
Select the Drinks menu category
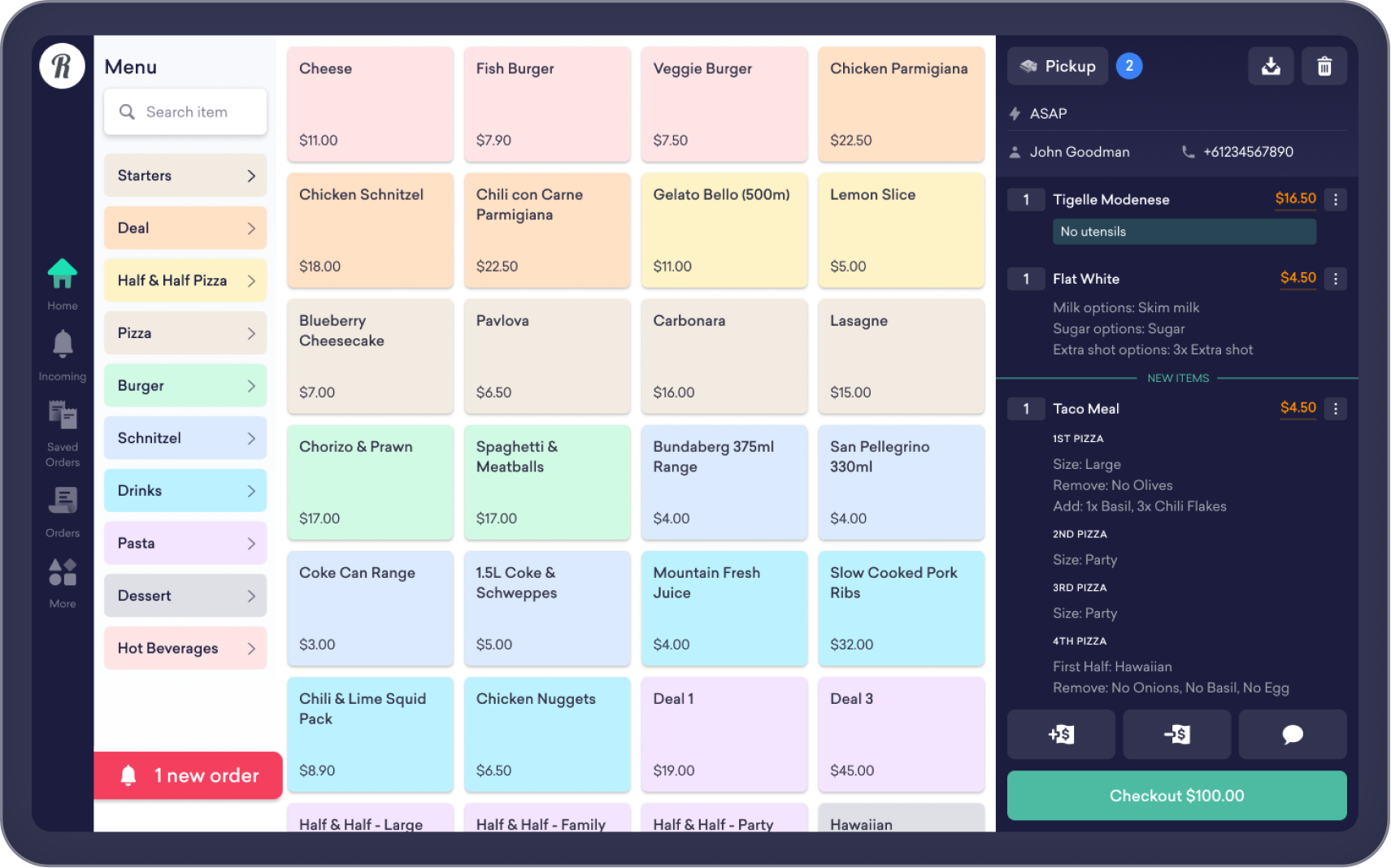point(185,491)
